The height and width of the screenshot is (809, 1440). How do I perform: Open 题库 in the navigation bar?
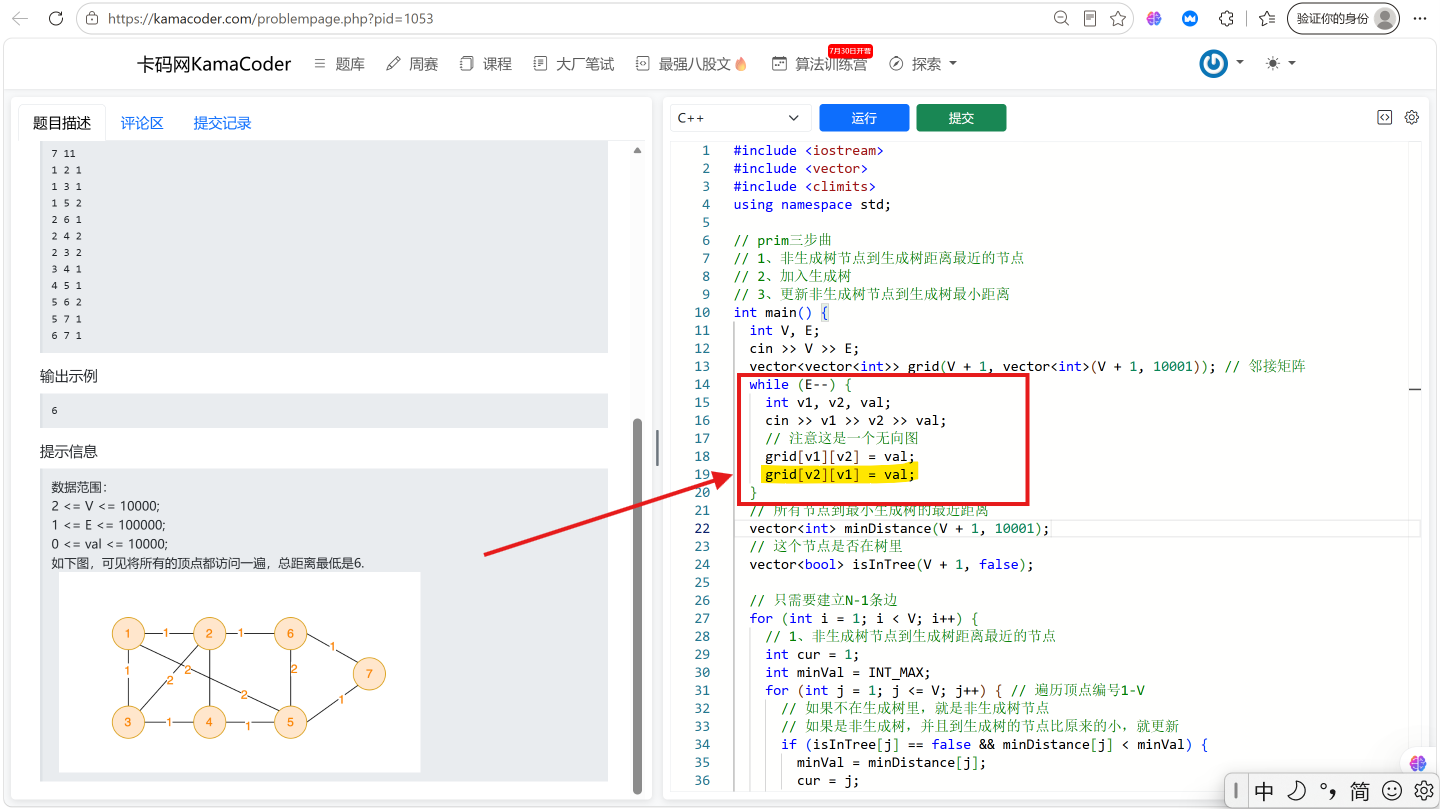coord(339,64)
